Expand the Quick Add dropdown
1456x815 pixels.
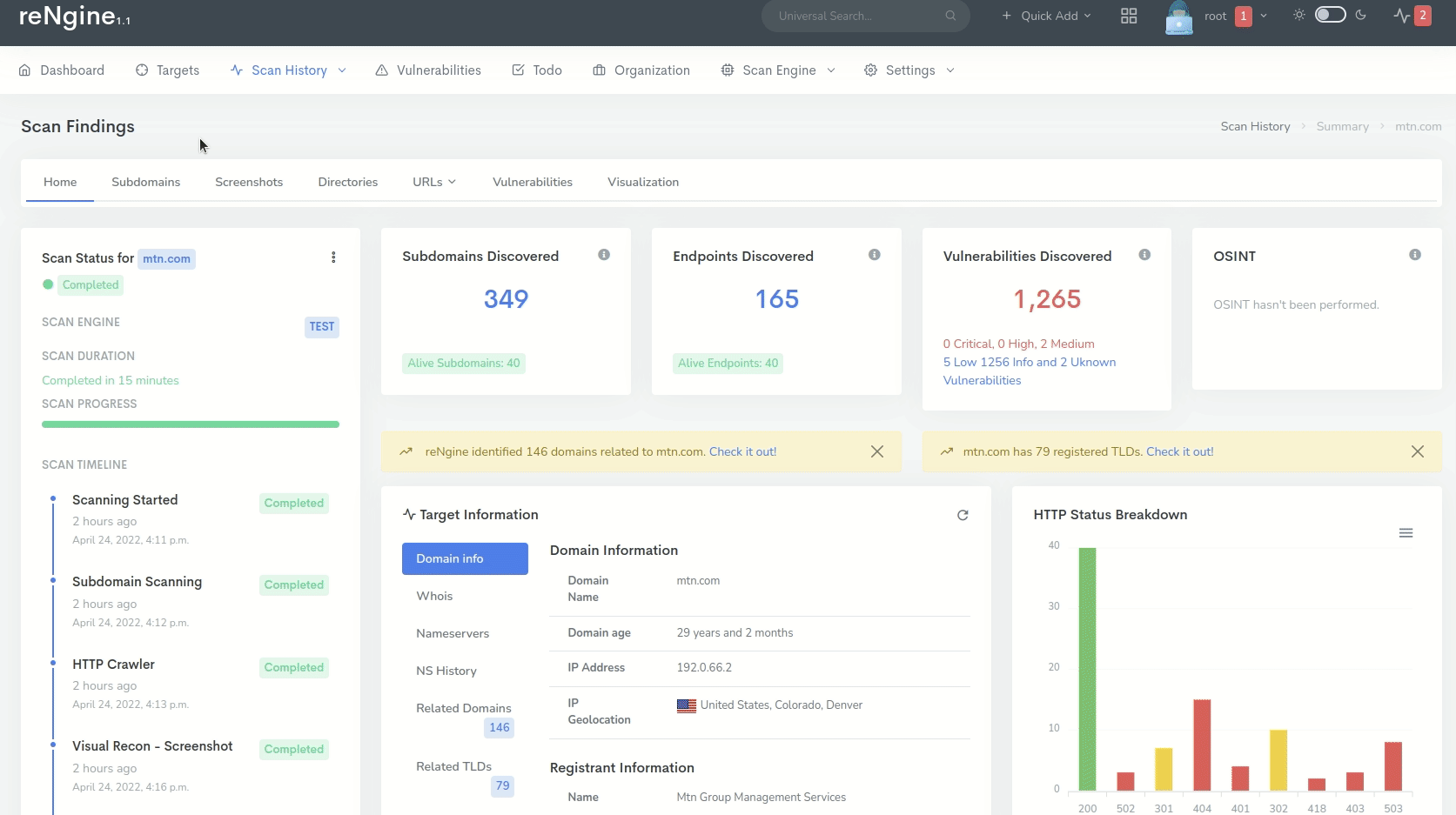point(1046,16)
